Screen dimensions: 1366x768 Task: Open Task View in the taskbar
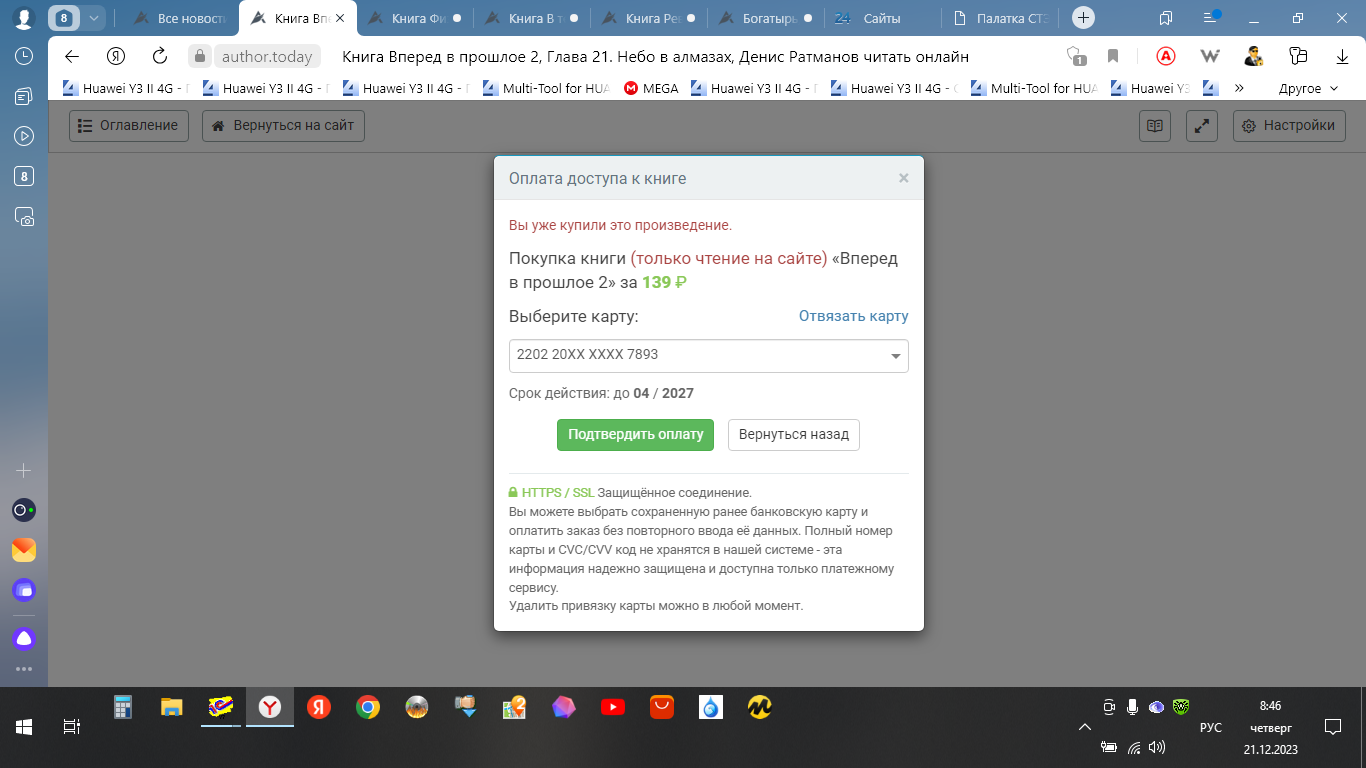[72, 727]
